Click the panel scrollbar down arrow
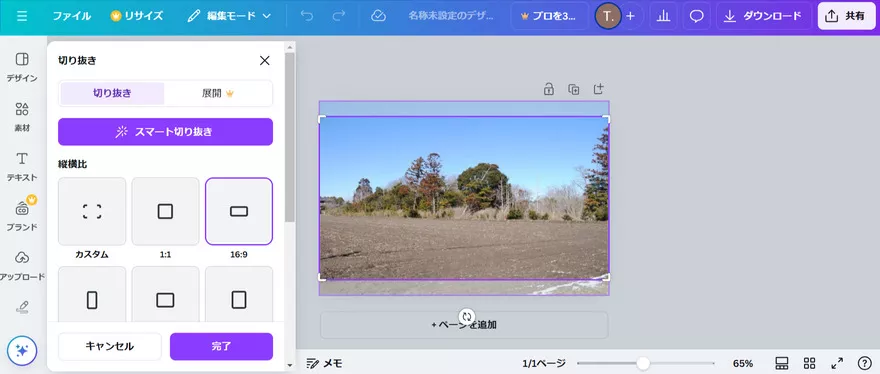Screen dimensions: 880x374 click(290, 366)
